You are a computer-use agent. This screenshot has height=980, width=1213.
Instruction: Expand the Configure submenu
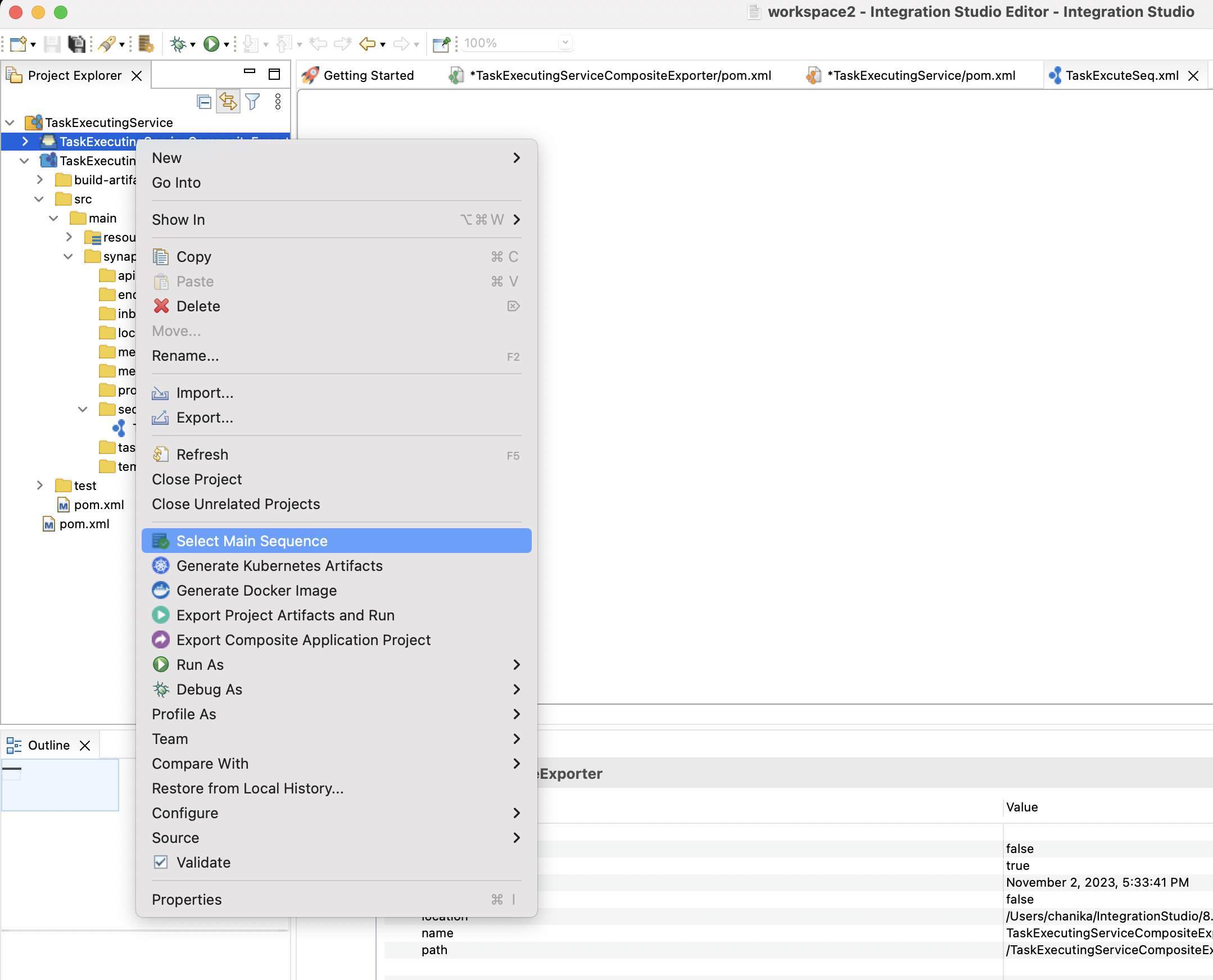click(337, 814)
